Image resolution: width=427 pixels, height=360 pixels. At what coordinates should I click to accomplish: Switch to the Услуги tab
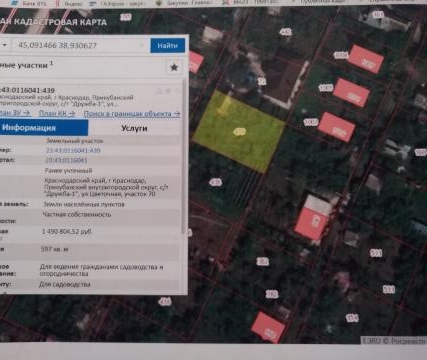134,128
